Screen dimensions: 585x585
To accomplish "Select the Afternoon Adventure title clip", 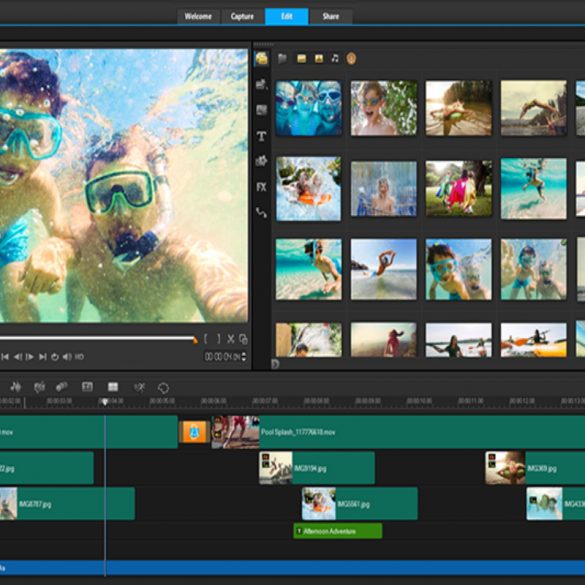I will [x=338, y=531].
